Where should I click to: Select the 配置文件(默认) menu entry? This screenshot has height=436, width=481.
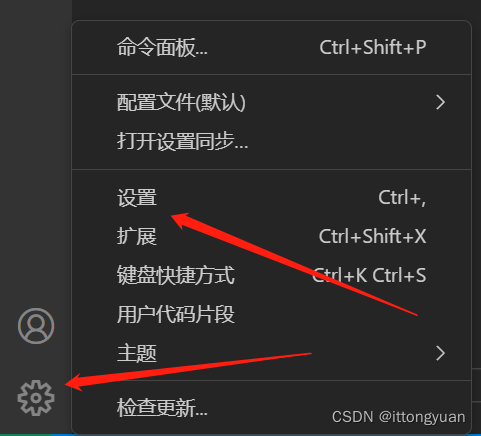coord(272,102)
